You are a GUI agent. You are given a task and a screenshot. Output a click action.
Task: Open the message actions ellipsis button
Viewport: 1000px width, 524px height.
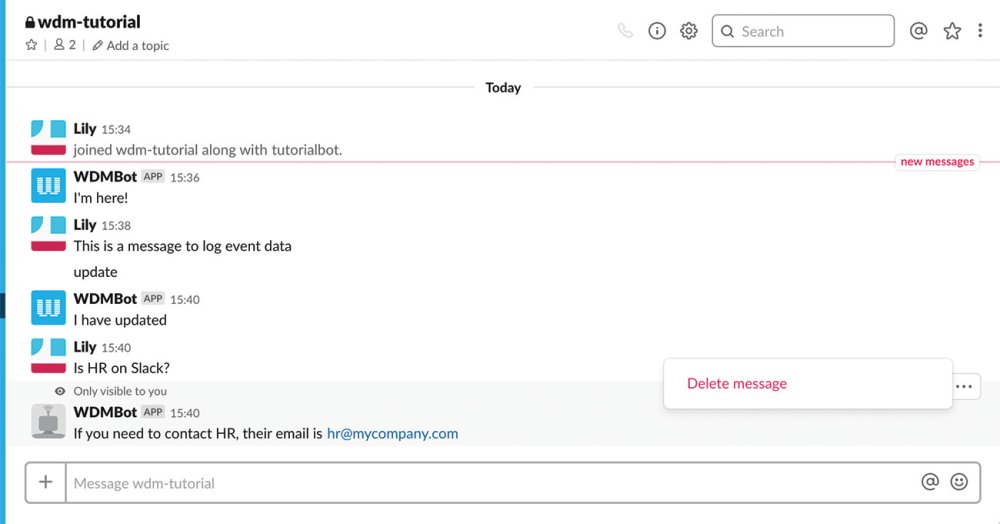[964, 386]
